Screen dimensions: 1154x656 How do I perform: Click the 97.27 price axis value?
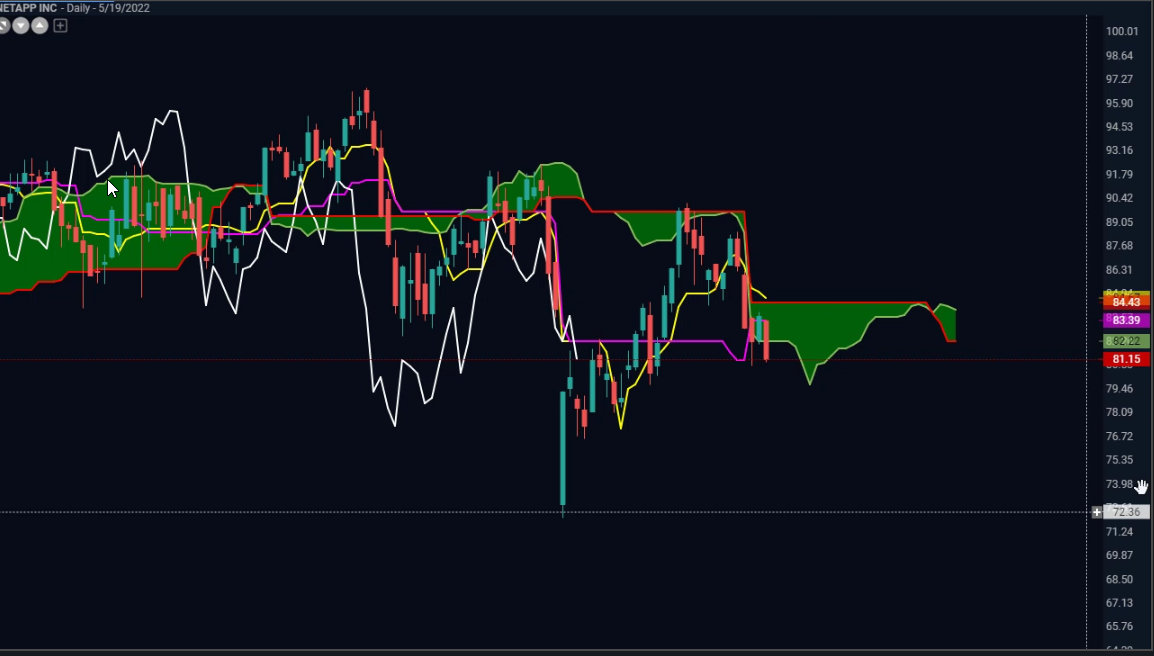(x=1119, y=79)
